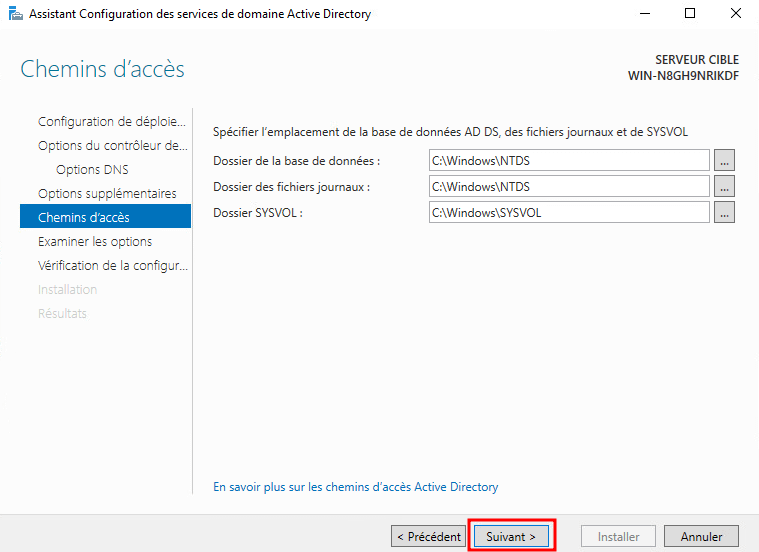Image resolution: width=759 pixels, height=552 pixels.
Task: Focus the log files folder path field
Action: (568, 186)
